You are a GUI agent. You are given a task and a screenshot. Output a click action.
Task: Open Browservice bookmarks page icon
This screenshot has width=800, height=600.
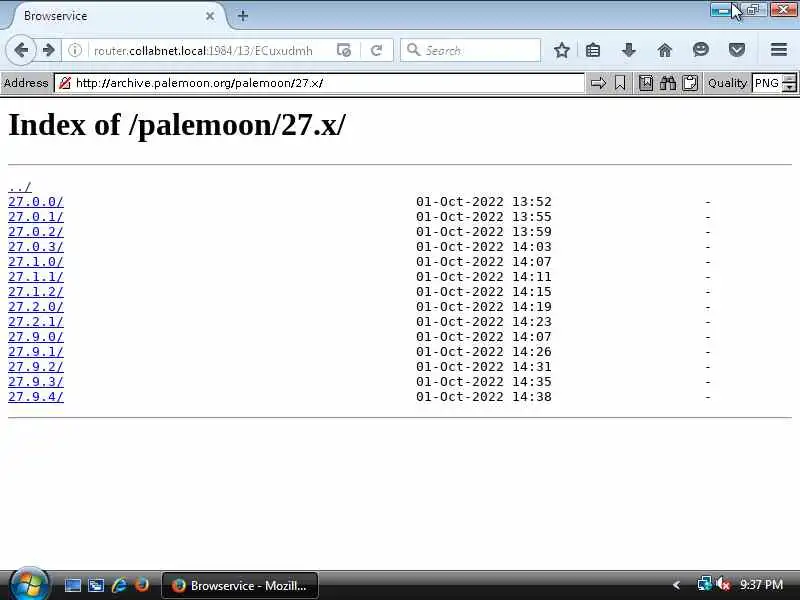point(646,83)
